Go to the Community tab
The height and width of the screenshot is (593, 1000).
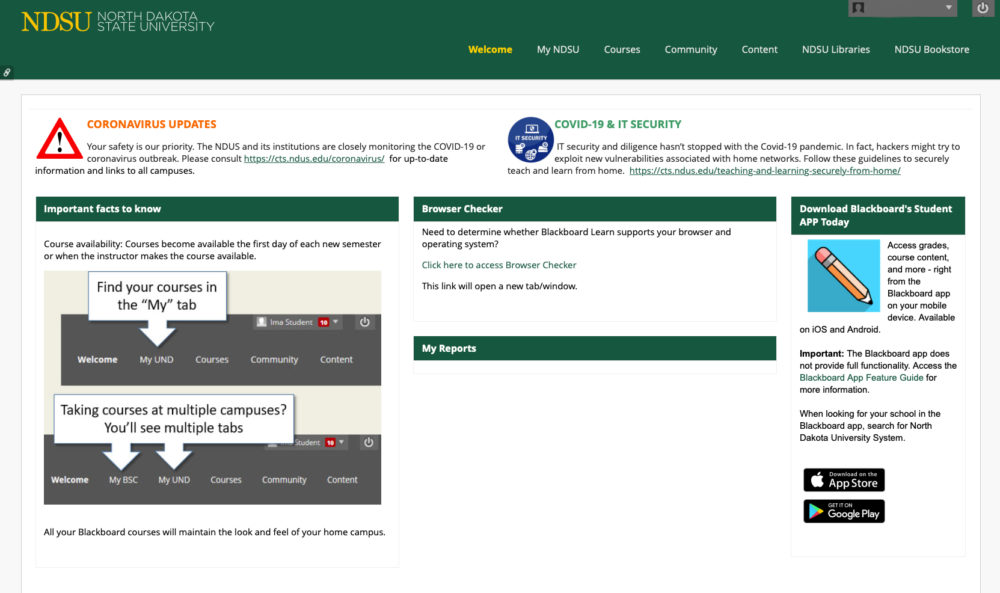tap(691, 49)
